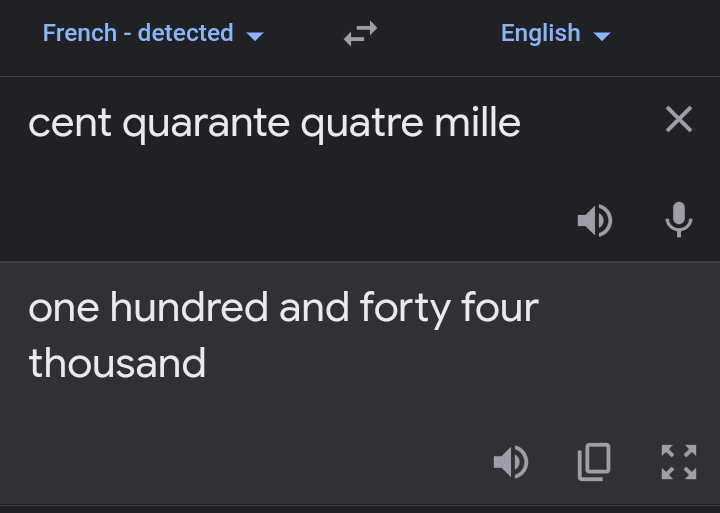Click the word "thousand" in the translation

pos(117,362)
